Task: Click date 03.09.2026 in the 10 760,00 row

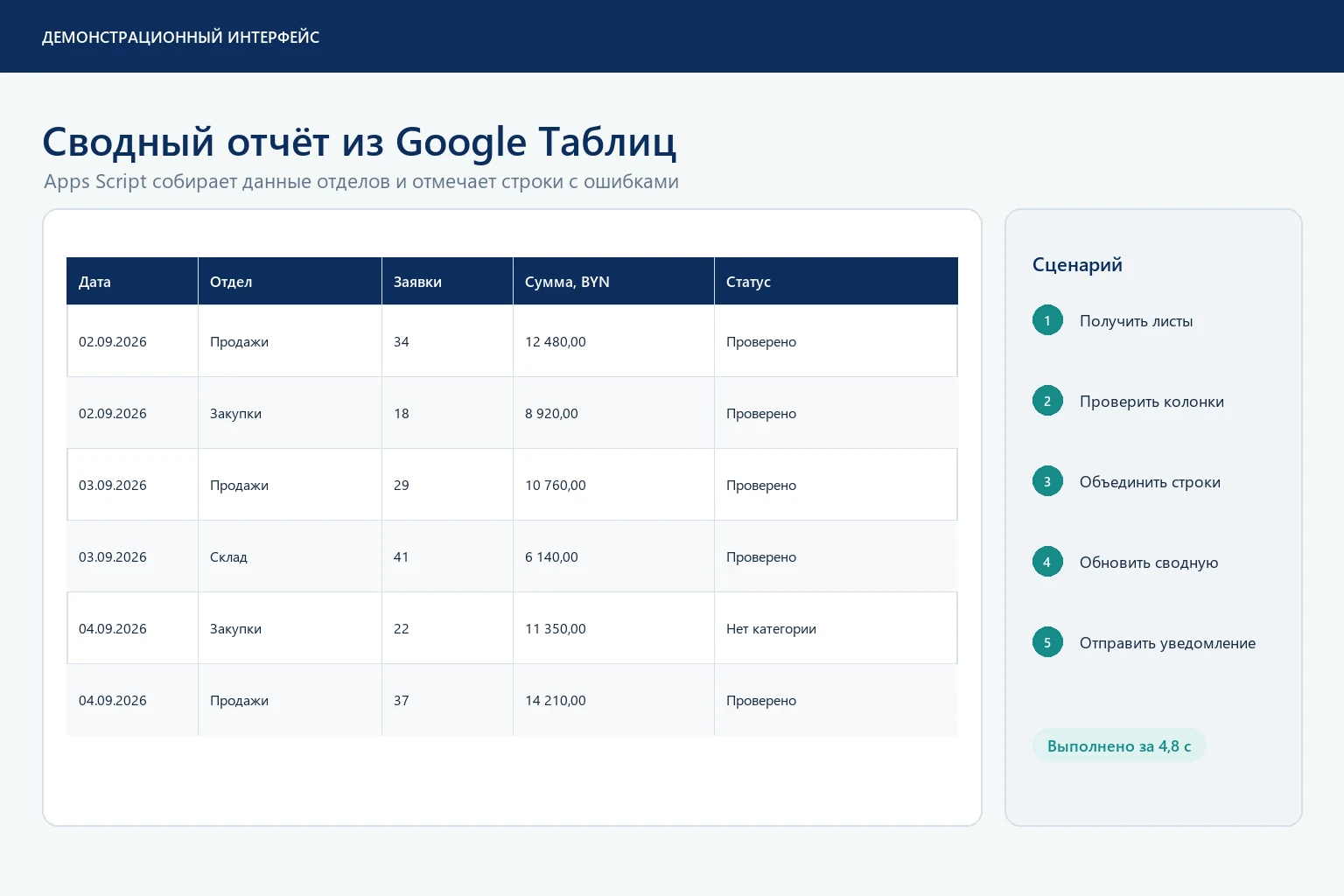Action: tap(113, 485)
